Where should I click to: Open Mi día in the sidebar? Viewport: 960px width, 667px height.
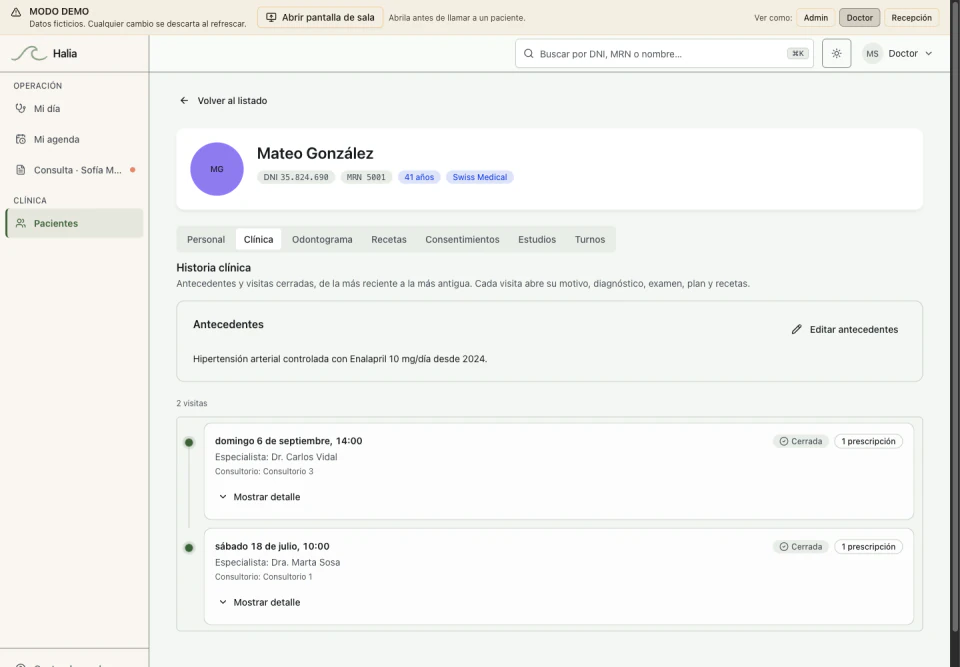coord(74,108)
